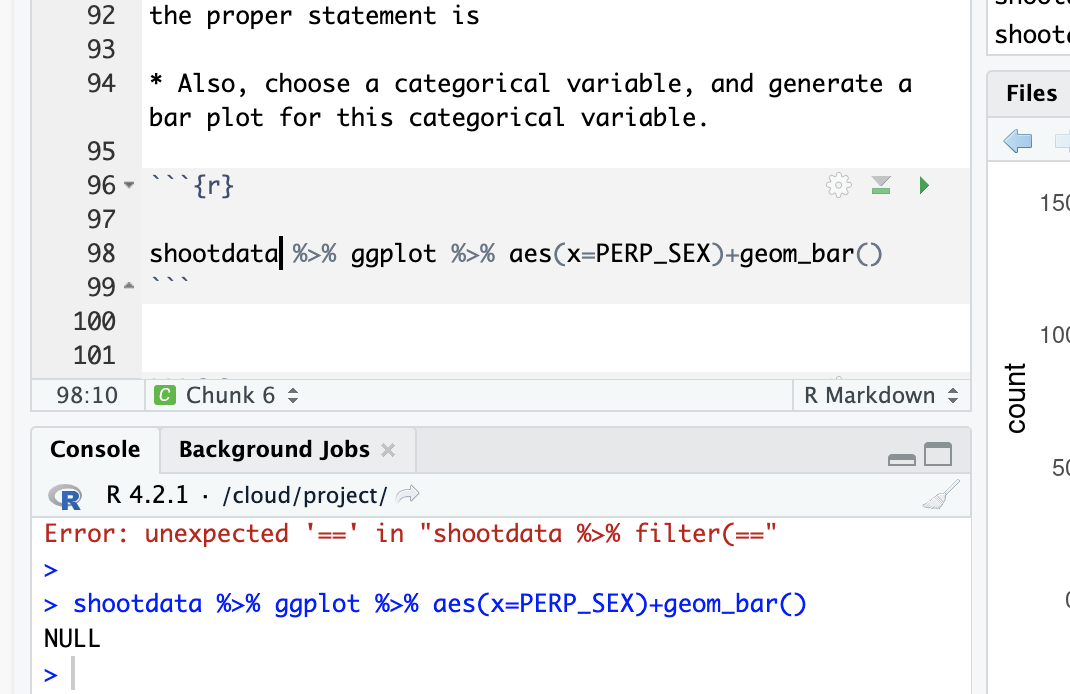Click text 'the proper statement is'
Screen dimensions: 1070x694
click(x=315, y=16)
